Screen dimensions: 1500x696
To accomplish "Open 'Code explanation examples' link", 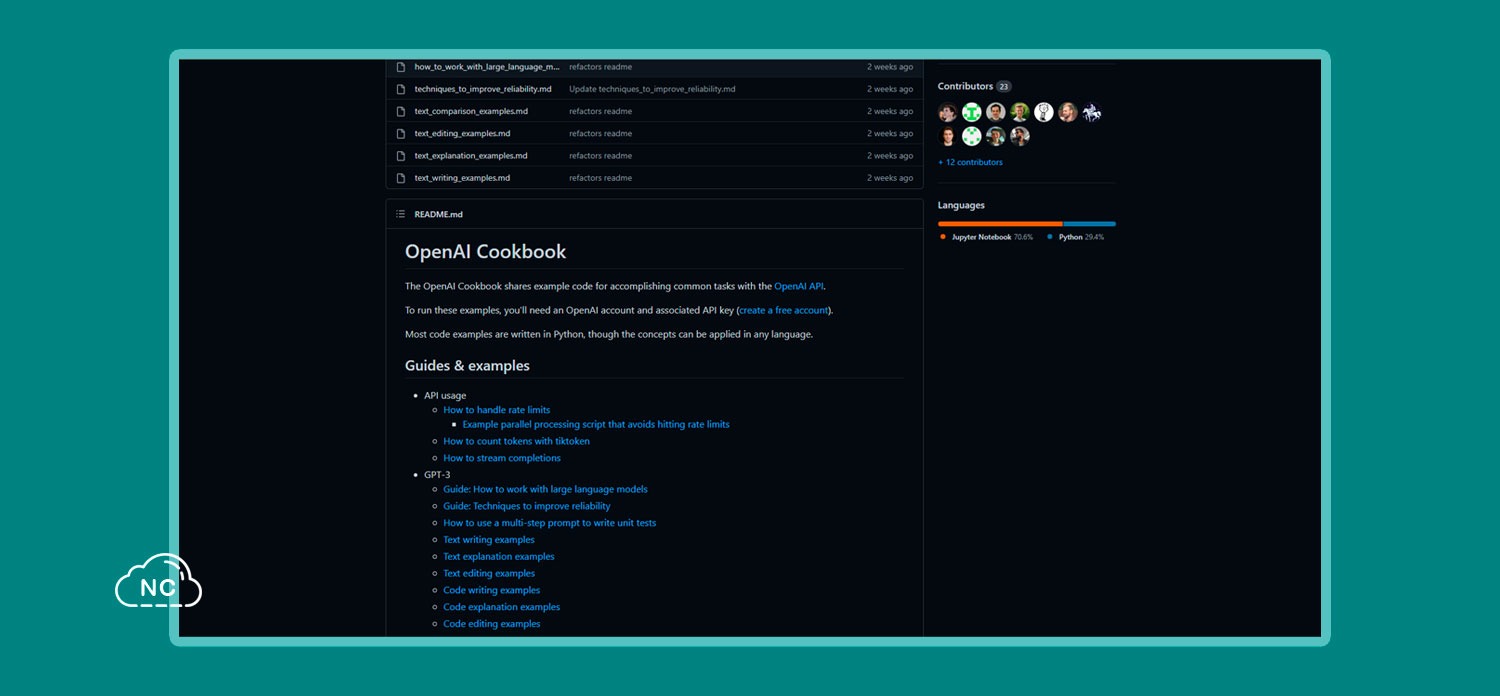I will point(502,607).
